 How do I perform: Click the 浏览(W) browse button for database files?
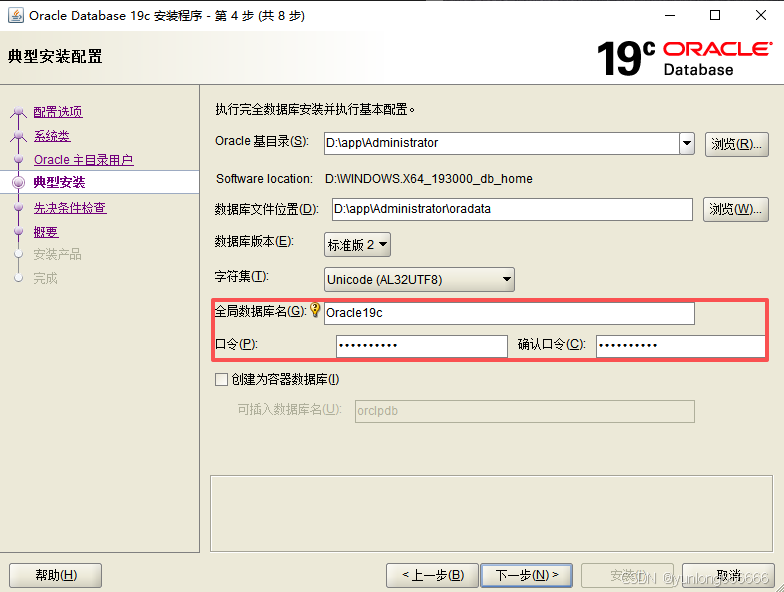(x=736, y=209)
